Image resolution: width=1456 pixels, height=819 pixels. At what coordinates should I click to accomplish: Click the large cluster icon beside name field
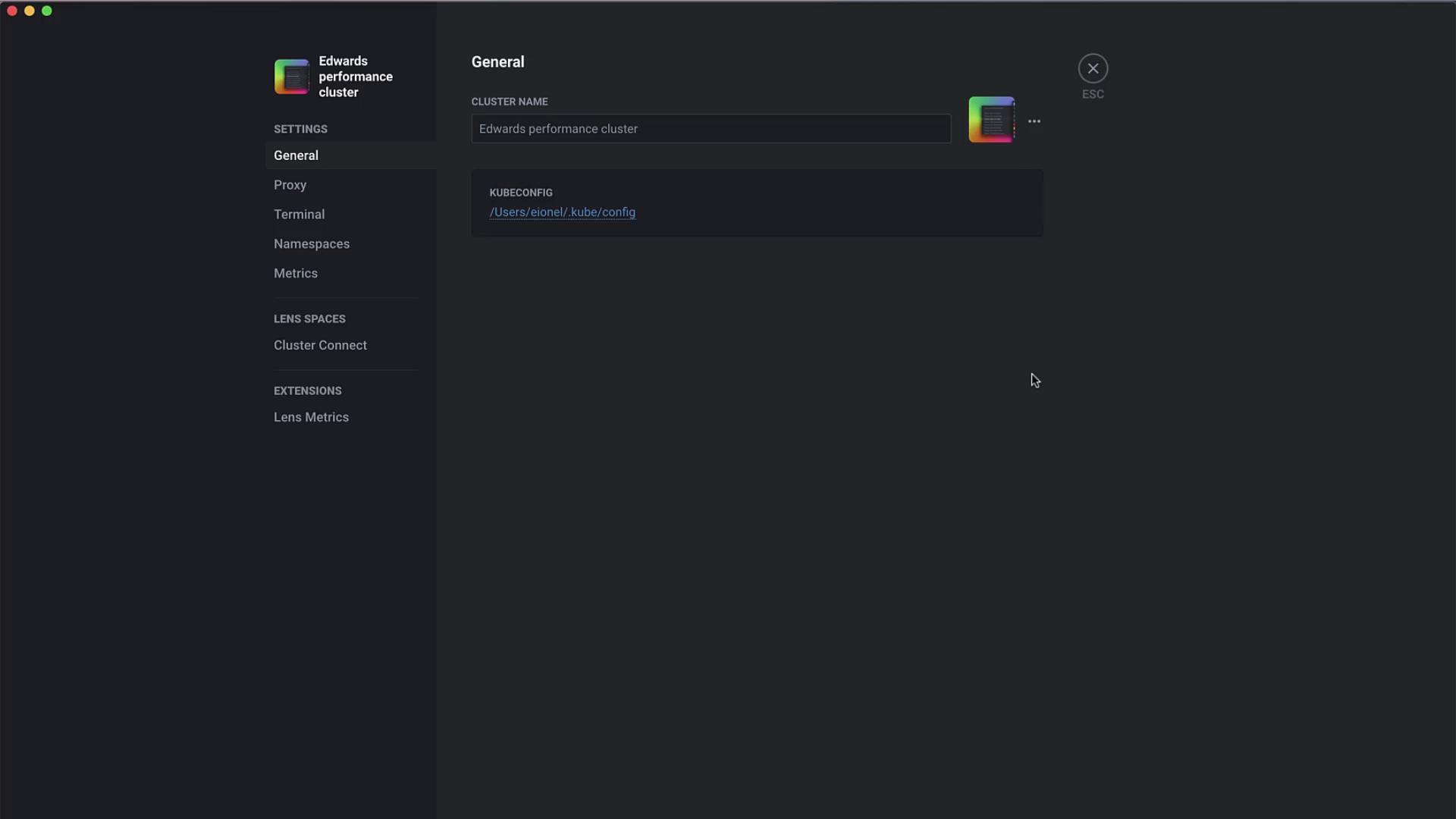pos(991,120)
